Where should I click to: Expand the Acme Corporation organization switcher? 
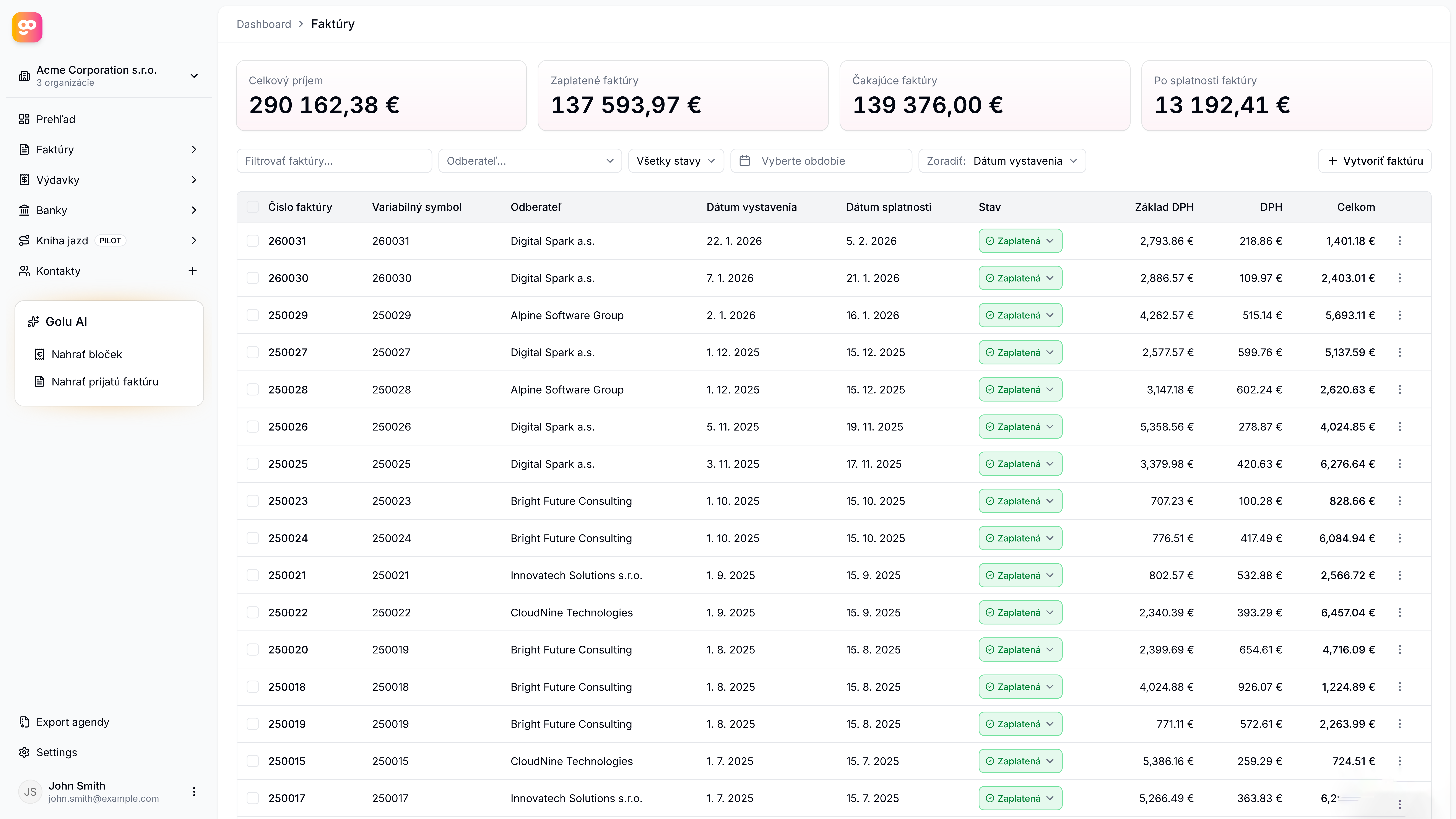pyautogui.click(x=109, y=76)
